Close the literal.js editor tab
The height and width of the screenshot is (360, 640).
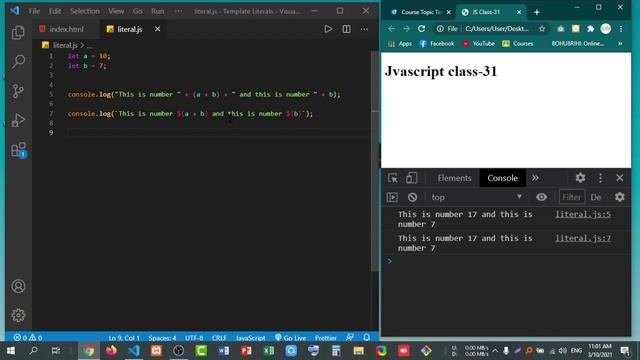click(x=158, y=29)
